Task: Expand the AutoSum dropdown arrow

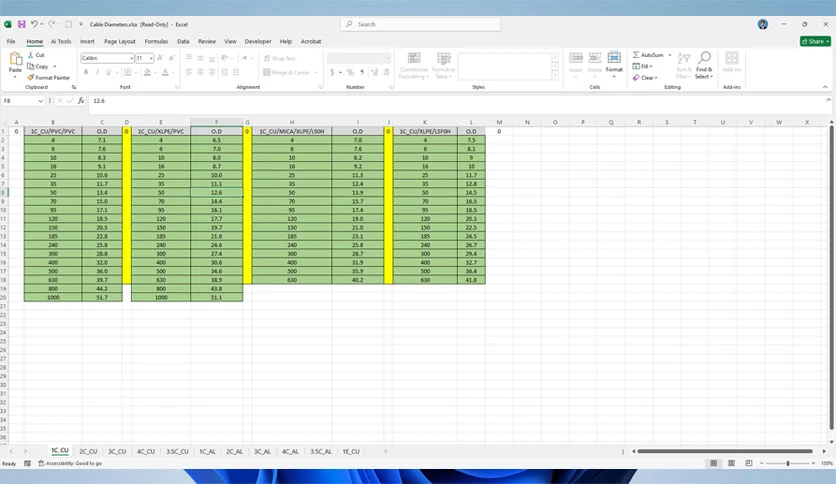Action: click(670, 55)
